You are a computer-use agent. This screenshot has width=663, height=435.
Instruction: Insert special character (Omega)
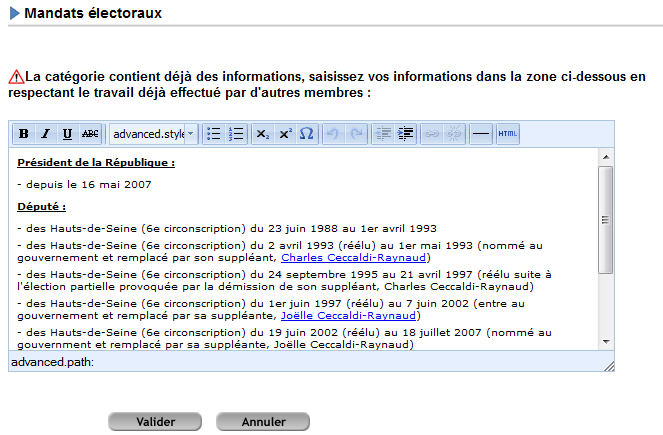click(x=307, y=133)
